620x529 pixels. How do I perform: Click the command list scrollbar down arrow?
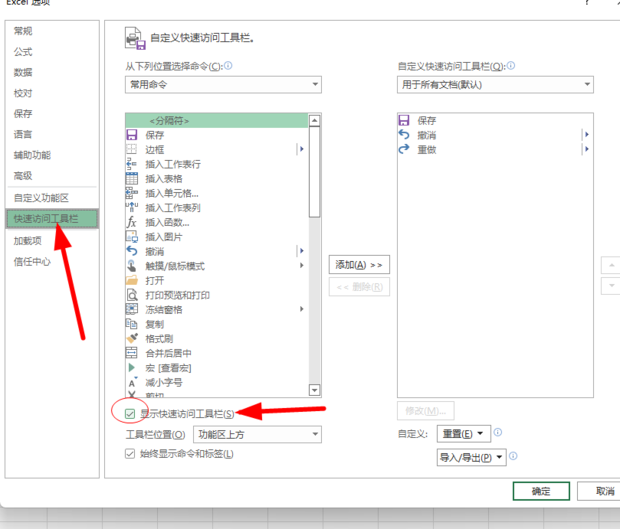(315, 390)
